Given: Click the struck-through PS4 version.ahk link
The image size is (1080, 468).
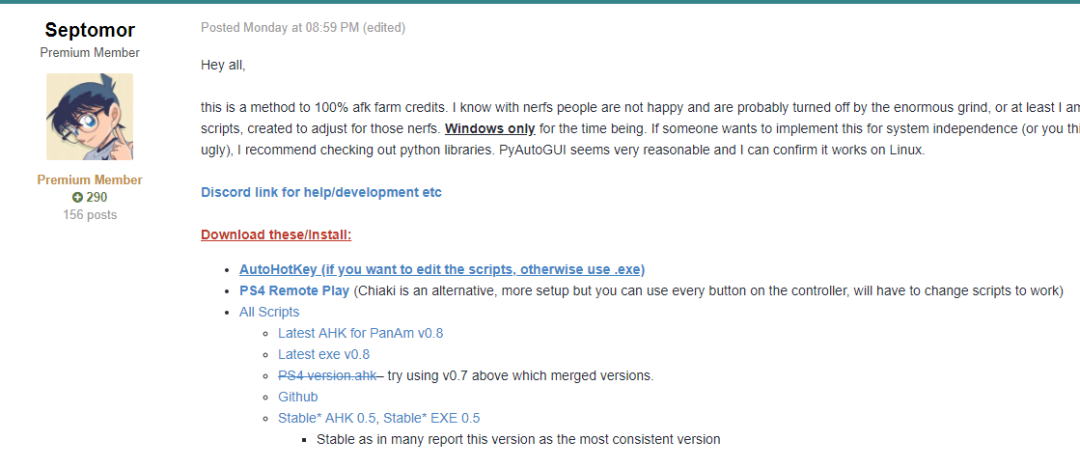Looking at the screenshot, I should coord(327,375).
